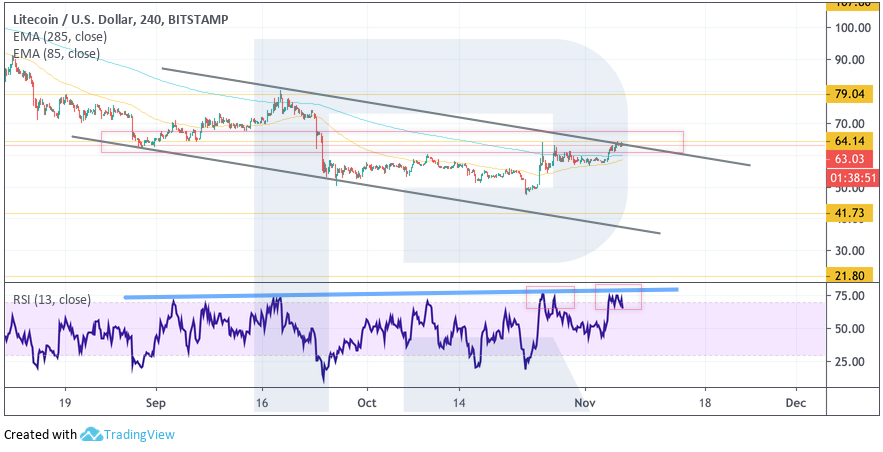Click the Sep date on time axis

[156, 401]
